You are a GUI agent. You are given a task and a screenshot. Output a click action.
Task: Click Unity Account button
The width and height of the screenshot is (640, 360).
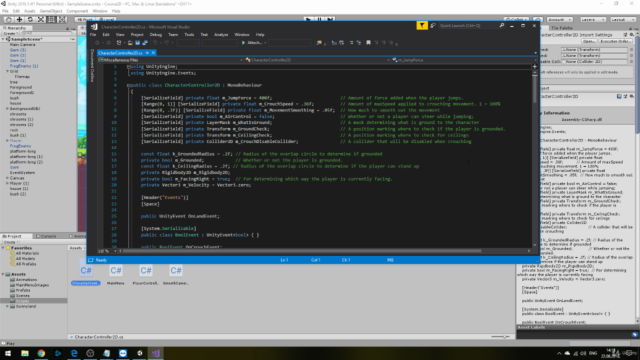(x=559, y=20)
